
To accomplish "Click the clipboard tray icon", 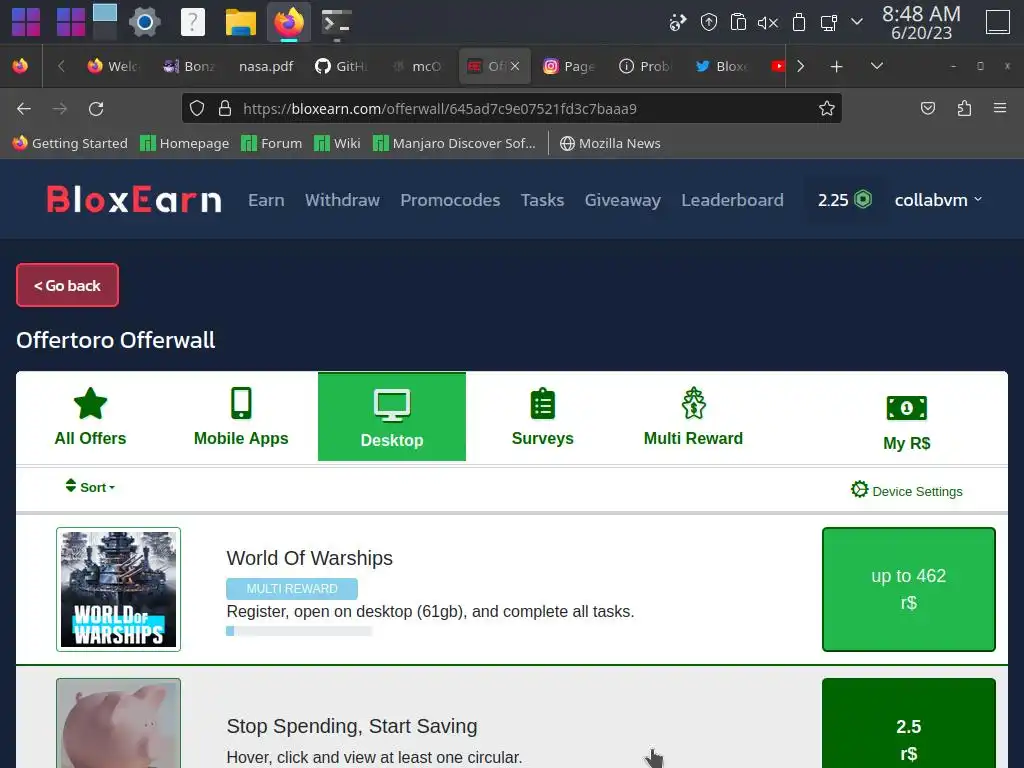I will [x=738, y=23].
